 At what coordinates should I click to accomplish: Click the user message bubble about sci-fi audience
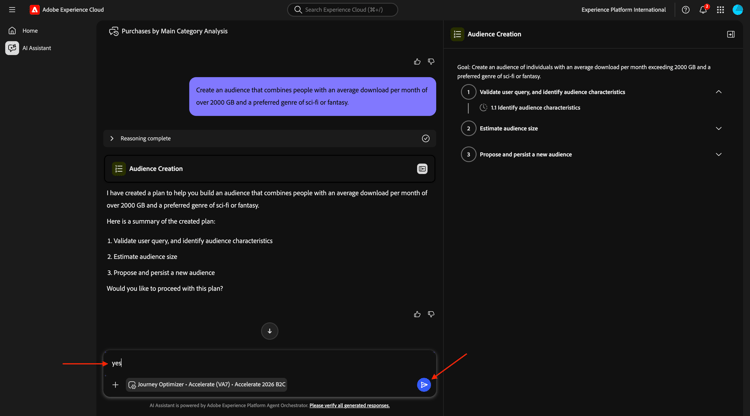point(312,96)
